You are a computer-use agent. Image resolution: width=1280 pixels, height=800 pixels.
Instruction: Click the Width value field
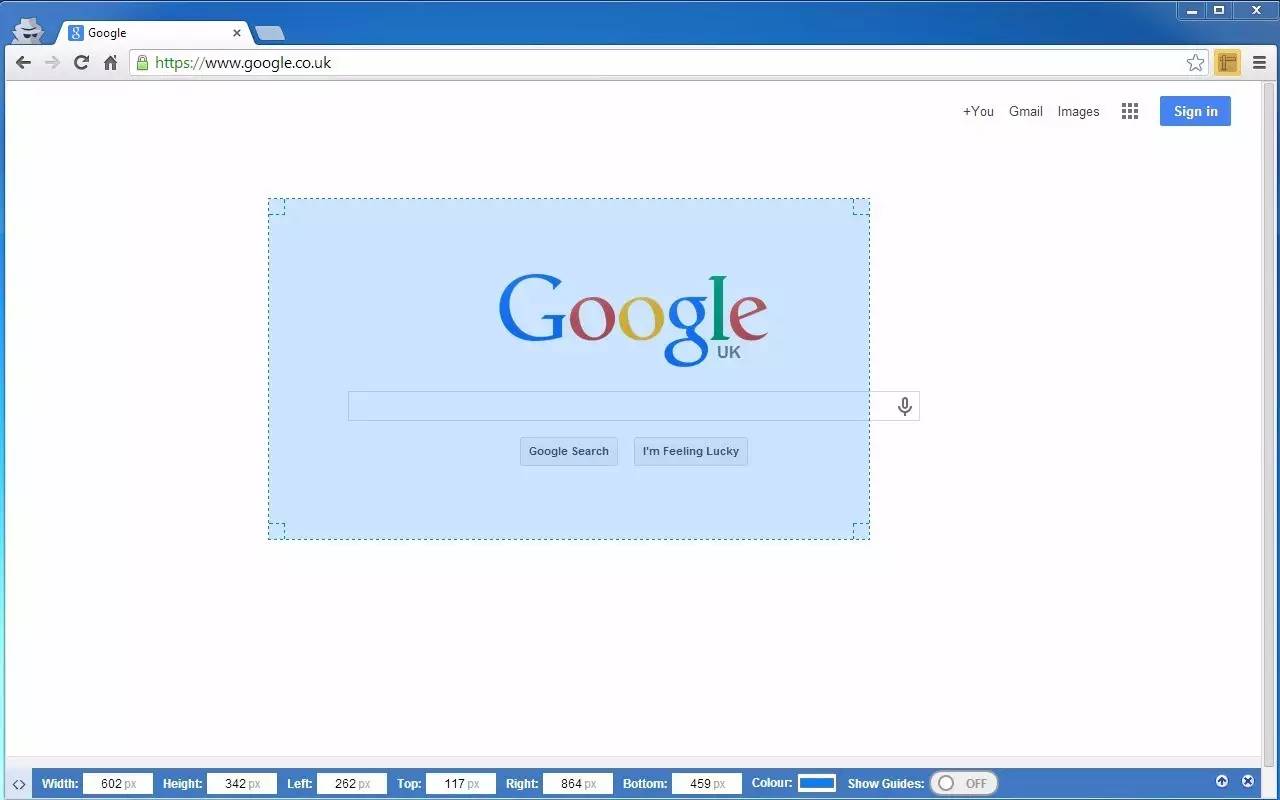point(118,783)
